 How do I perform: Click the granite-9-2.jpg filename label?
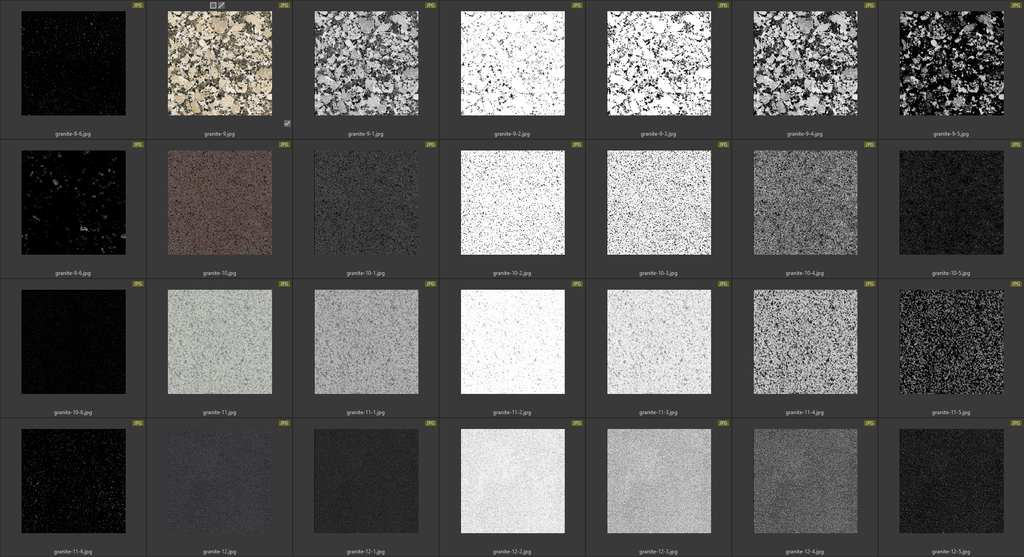[512, 133]
